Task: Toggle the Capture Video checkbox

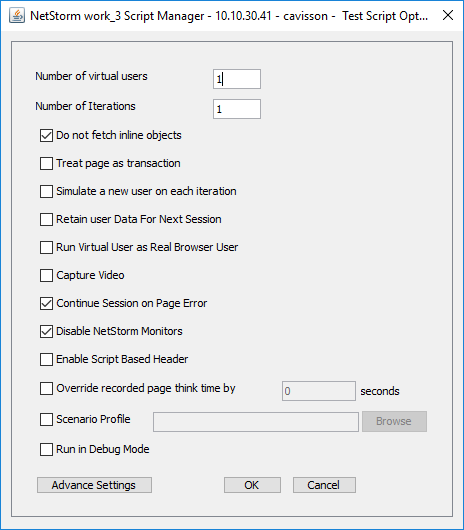Action: 46,276
